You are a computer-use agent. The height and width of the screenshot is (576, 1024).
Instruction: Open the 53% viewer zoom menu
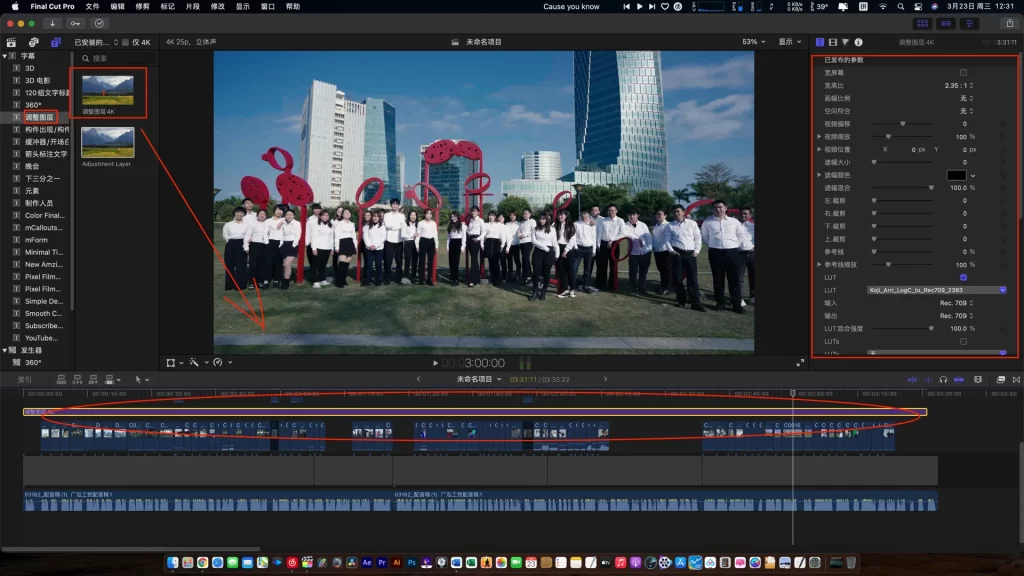pos(753,42)
